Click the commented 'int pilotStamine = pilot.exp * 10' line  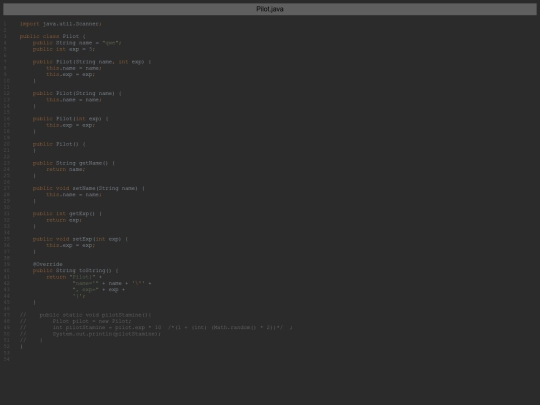pyautogui.click(x=156, y=328)
